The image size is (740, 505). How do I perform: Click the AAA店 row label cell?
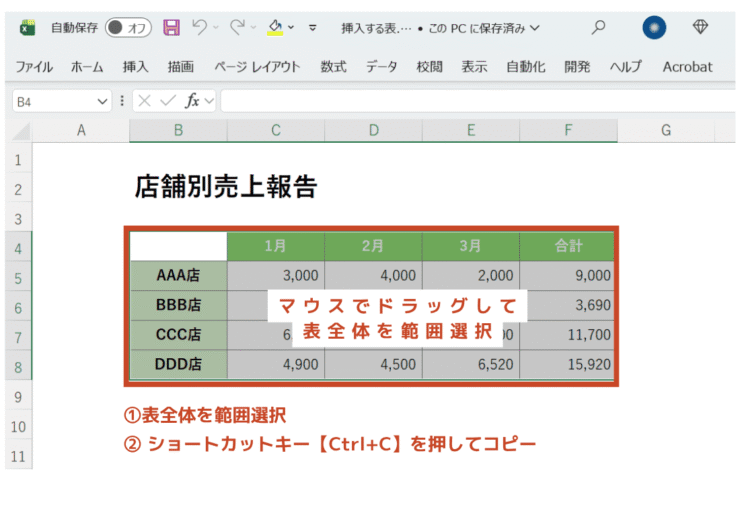[178, 275]
